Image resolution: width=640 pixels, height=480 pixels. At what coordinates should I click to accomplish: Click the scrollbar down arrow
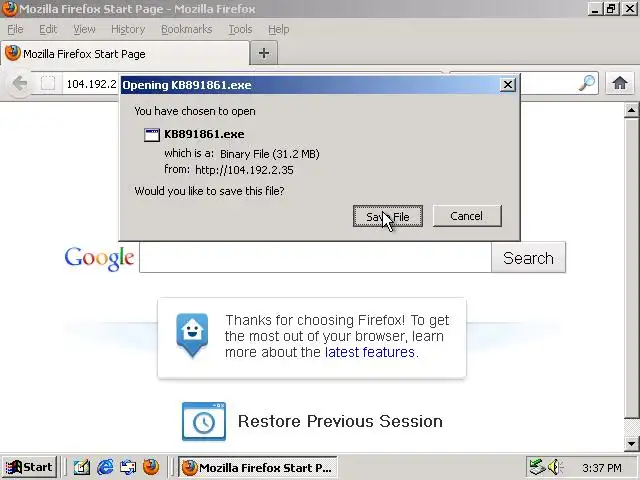(631, 443)
